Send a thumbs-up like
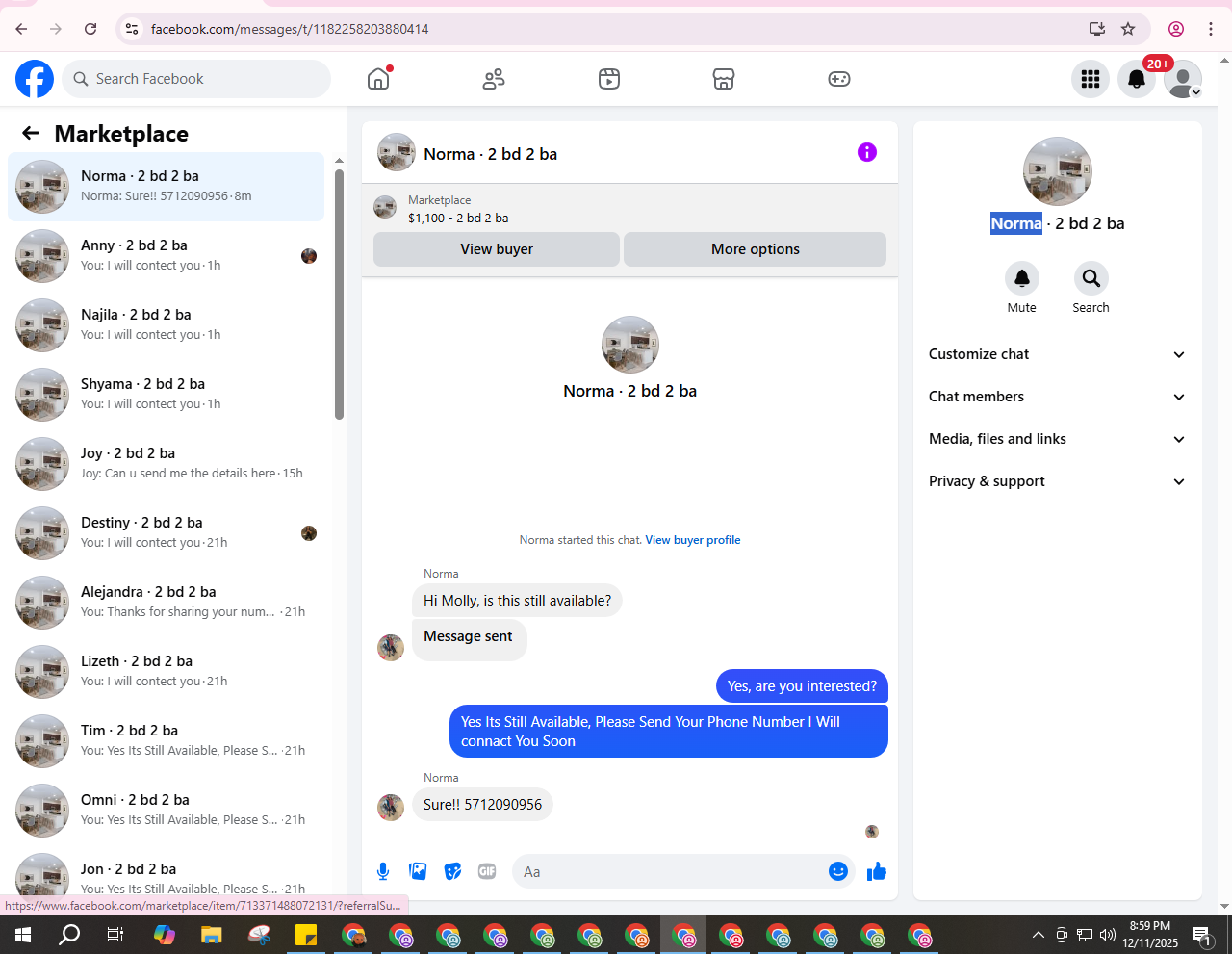Image resolution: width=1232 pixels, height=954 pixels. [x=877, y=871]
